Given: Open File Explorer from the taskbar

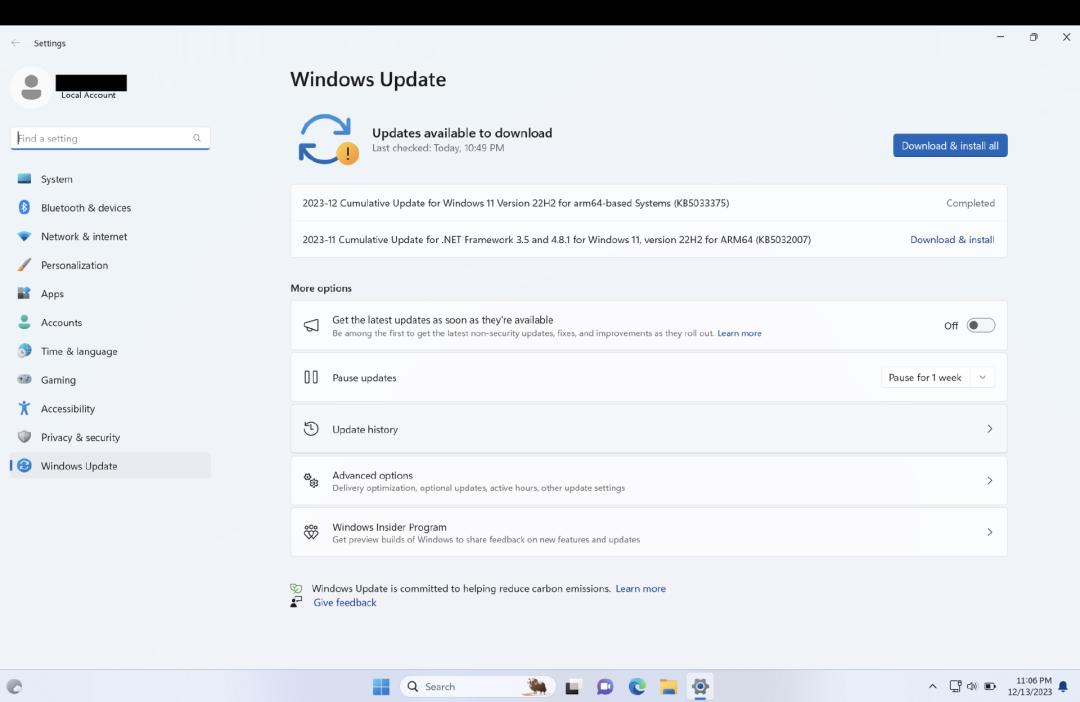Looking at the screenshot, I should coord(668,686).
